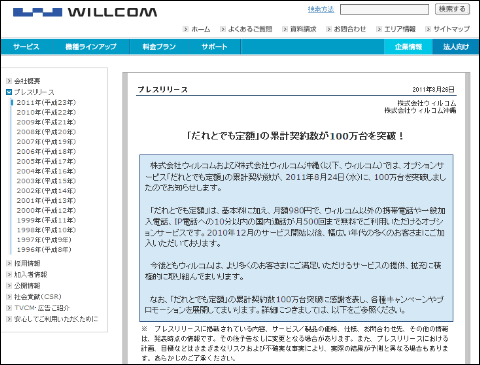Viewport: 480px width, 365px height.
Task: Focus the search input field
Action: click(x=384, y=9)
